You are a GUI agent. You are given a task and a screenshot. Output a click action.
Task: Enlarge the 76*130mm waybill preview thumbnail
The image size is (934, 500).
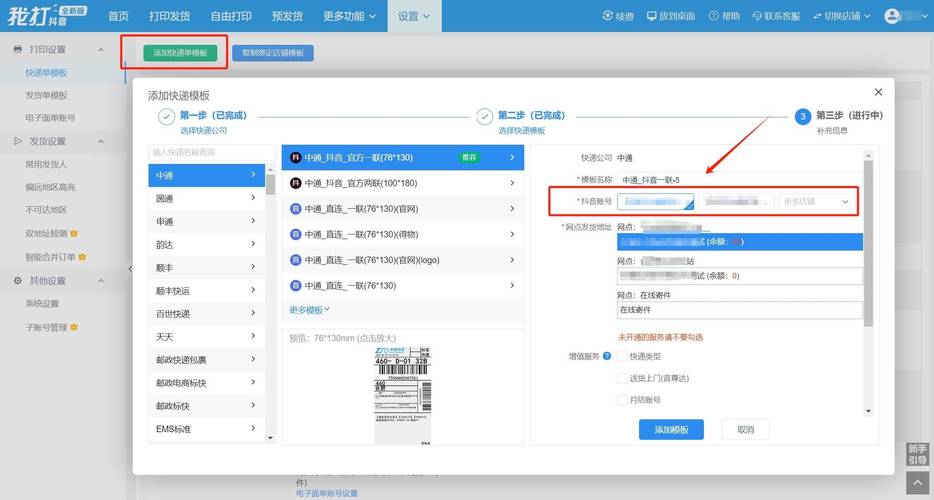tap(403, 395)
